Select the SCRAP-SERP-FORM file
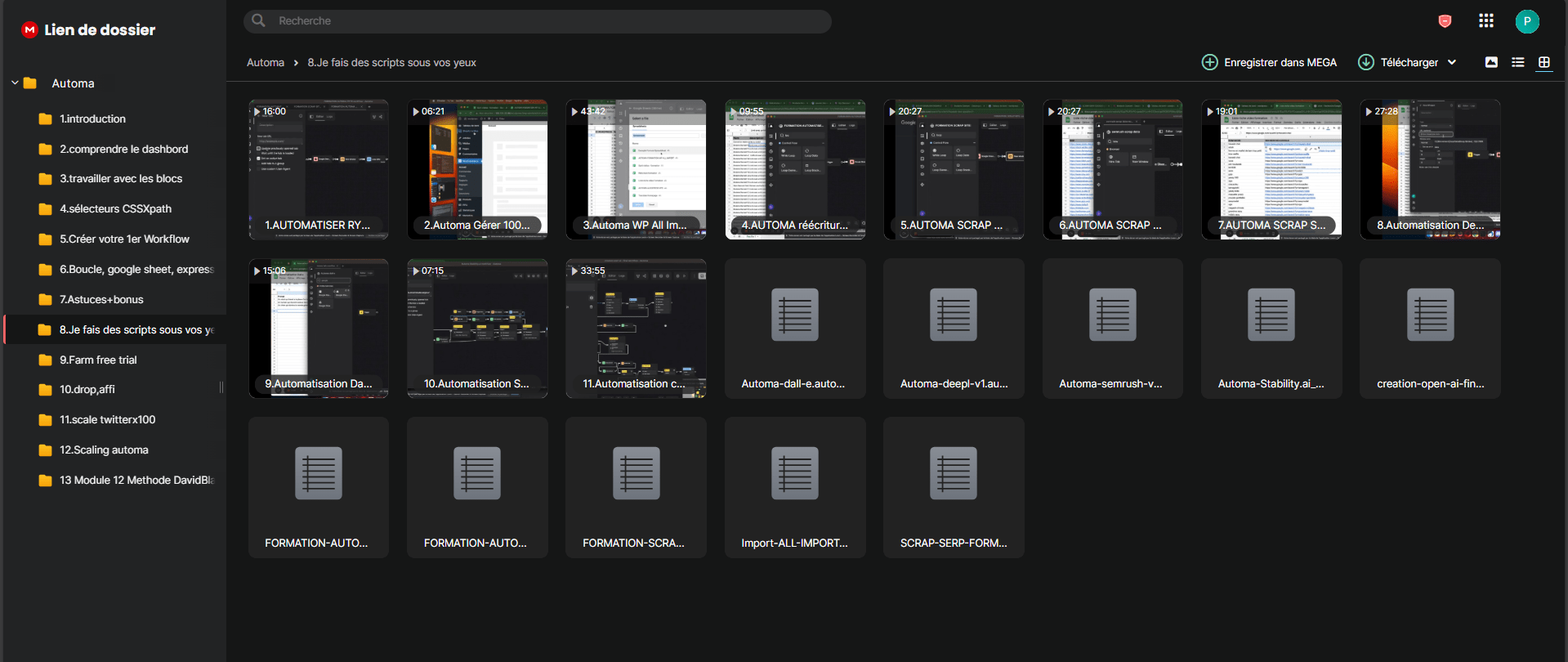The height and width of the screenshot is (662, 1568). pyautogui.click(x=954, y=487)
